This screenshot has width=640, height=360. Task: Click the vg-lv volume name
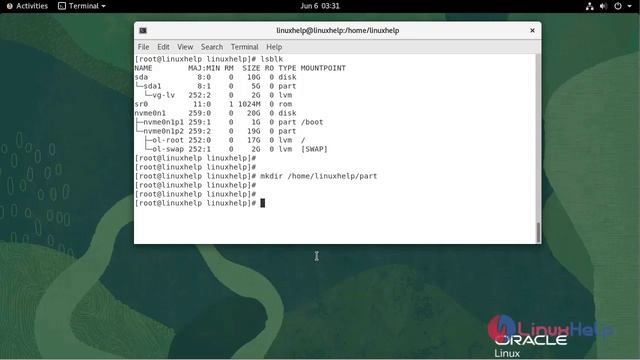tap(164, 95)
